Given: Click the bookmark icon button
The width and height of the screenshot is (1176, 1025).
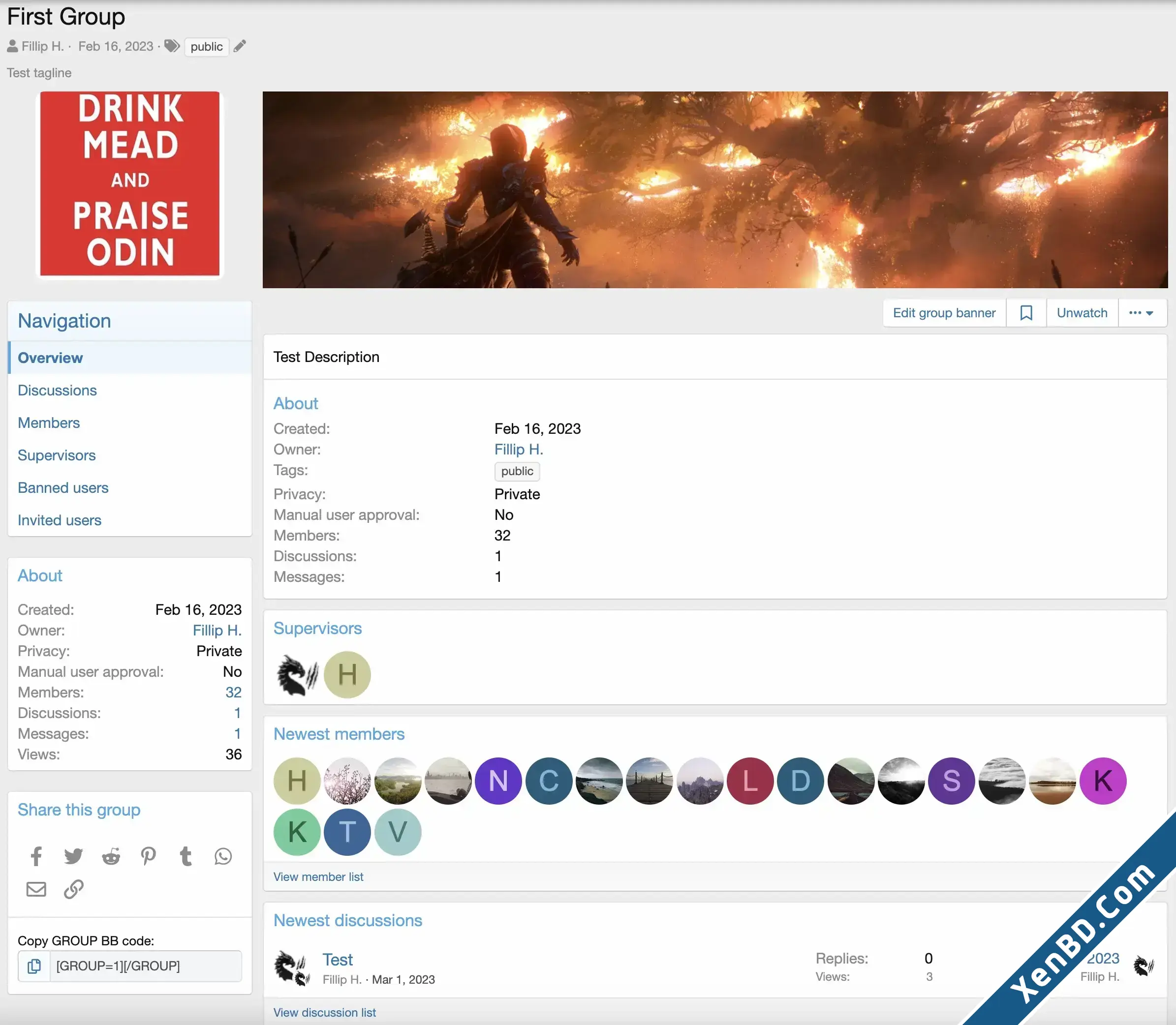Looking at the screenshot, I should click(x=1026, y=313).
